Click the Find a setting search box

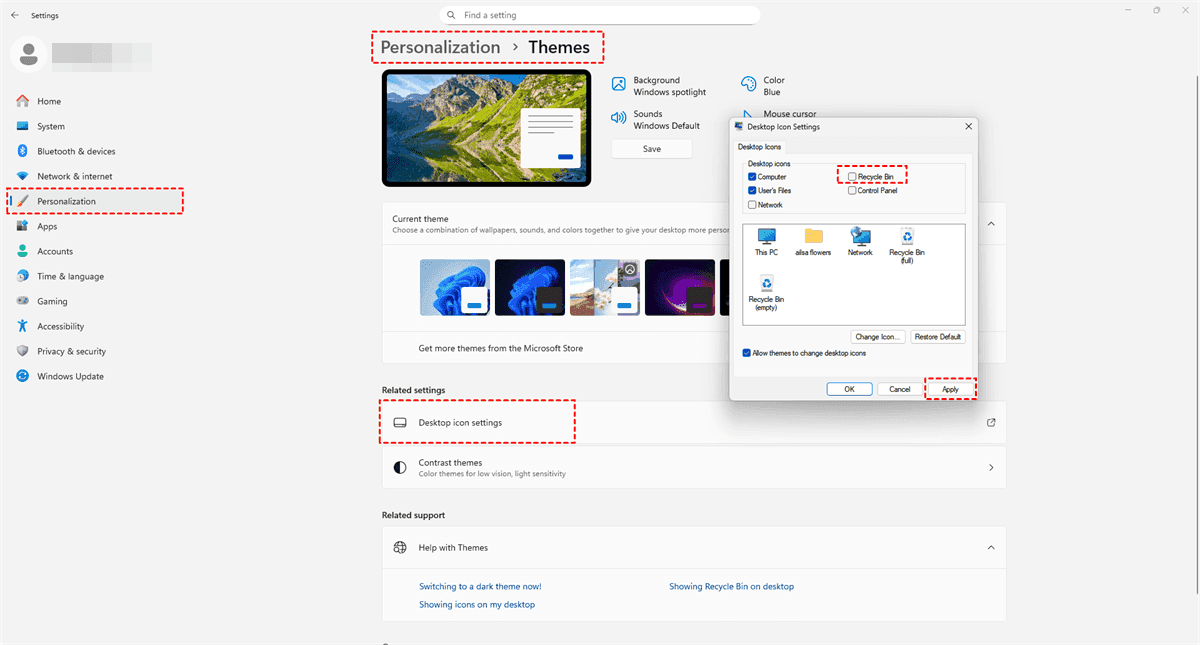point(600,16)
